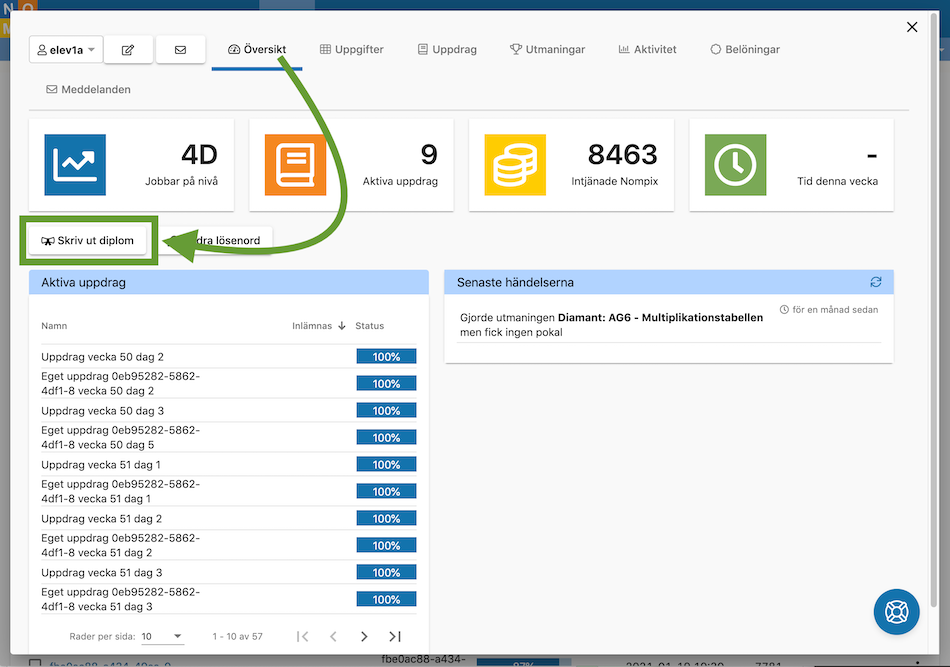Select Eget uppdrag vecka 50 dag 5 row
The height and width of the screenshot is (667, 950).
point(229,437)
